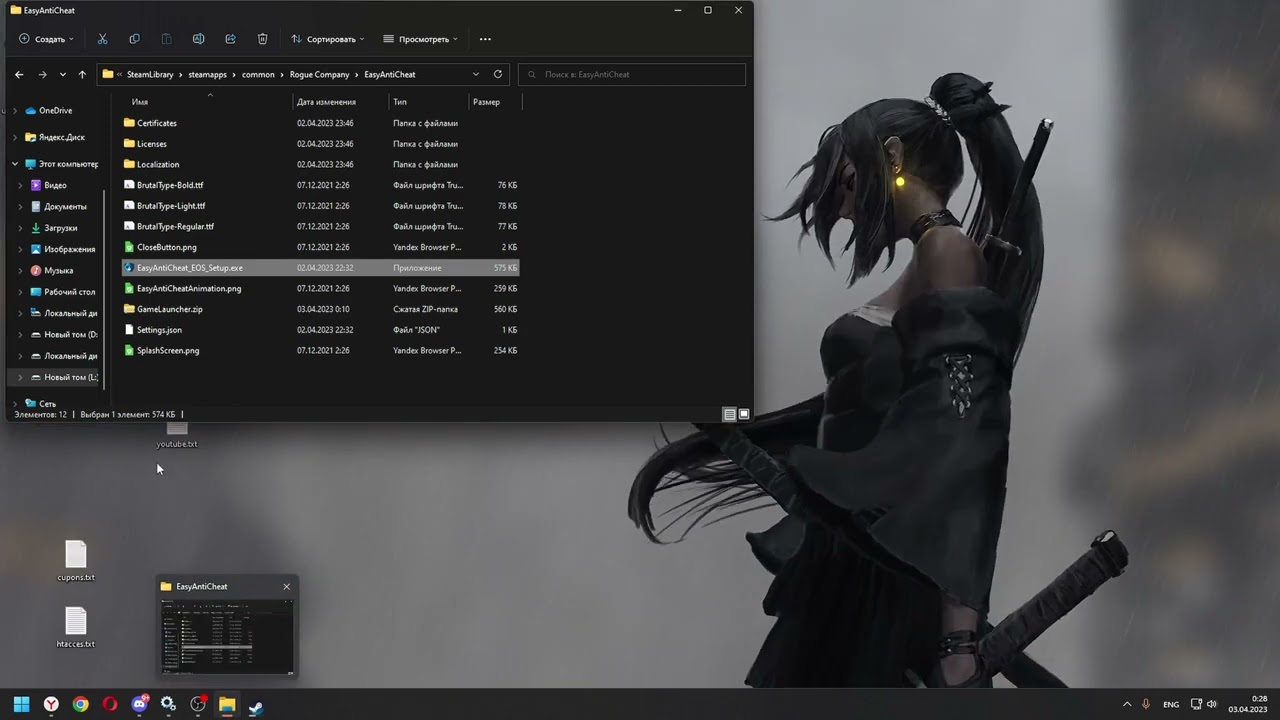Select Загрузки in navigation pane
This screenshot has width=1280, height=720.
pyautogui.click(x=61, y=228)
